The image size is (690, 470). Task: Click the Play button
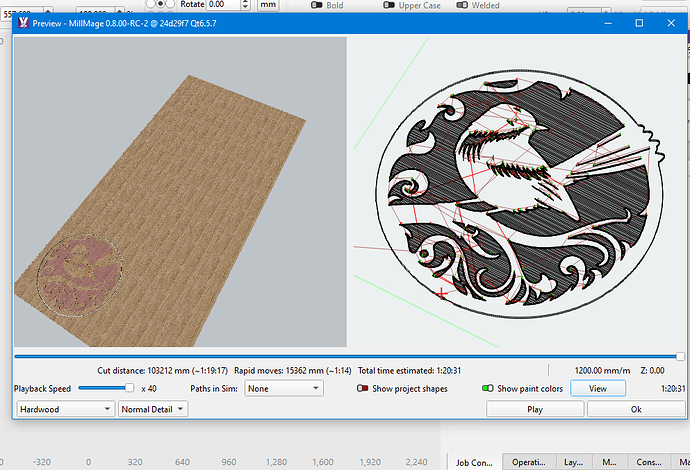(x=535, y=409)
